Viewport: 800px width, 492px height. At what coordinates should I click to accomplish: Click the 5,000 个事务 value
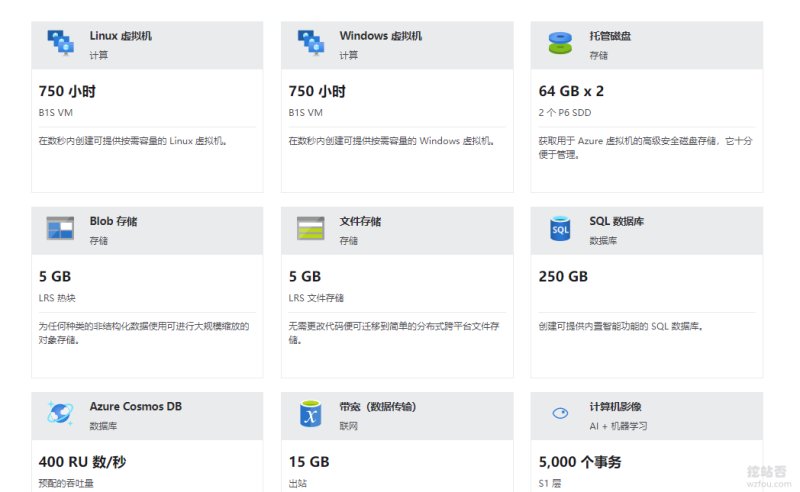[x=580, y=462]
